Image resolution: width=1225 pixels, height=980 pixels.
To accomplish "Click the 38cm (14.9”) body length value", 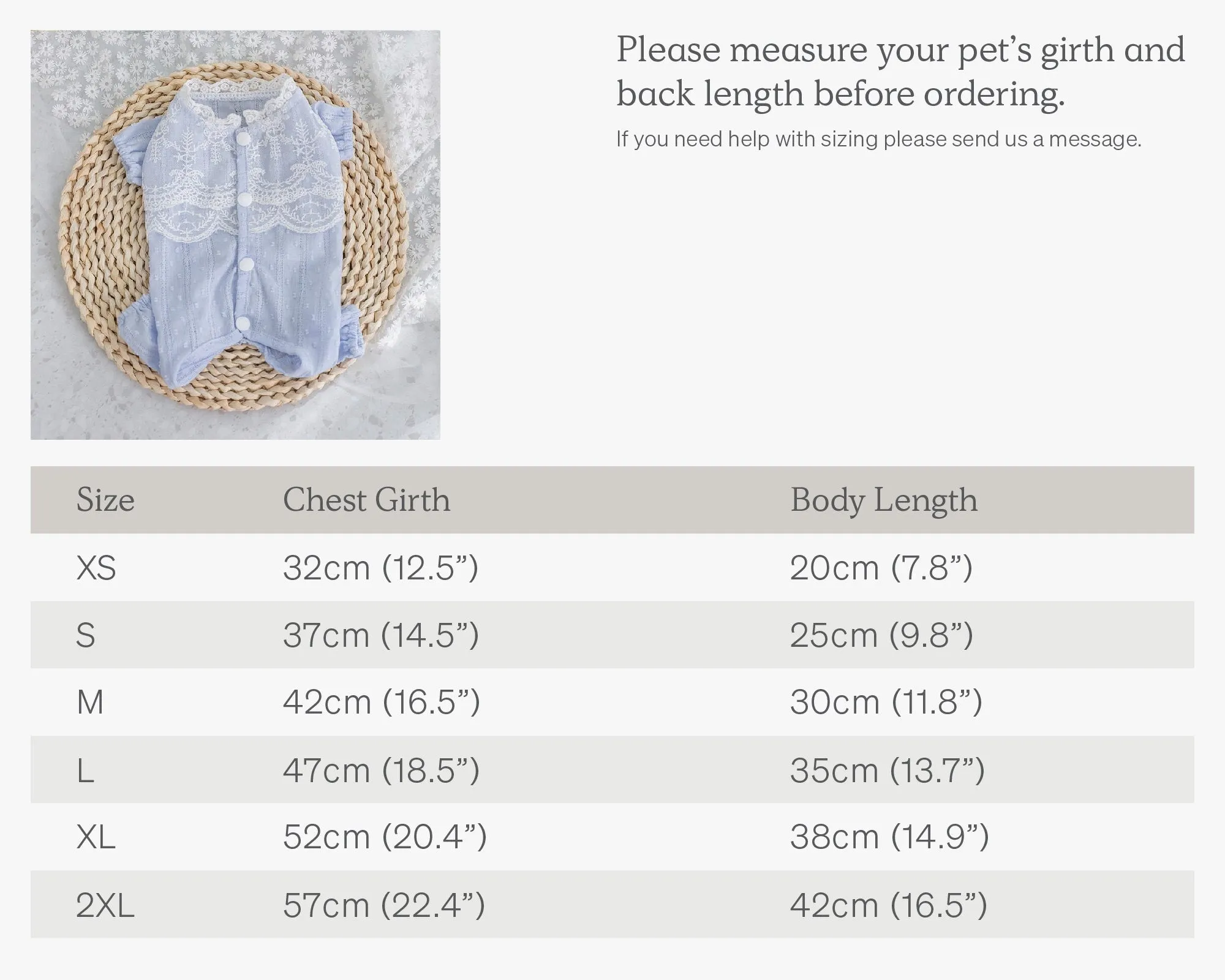I will (x=889, y=837).
